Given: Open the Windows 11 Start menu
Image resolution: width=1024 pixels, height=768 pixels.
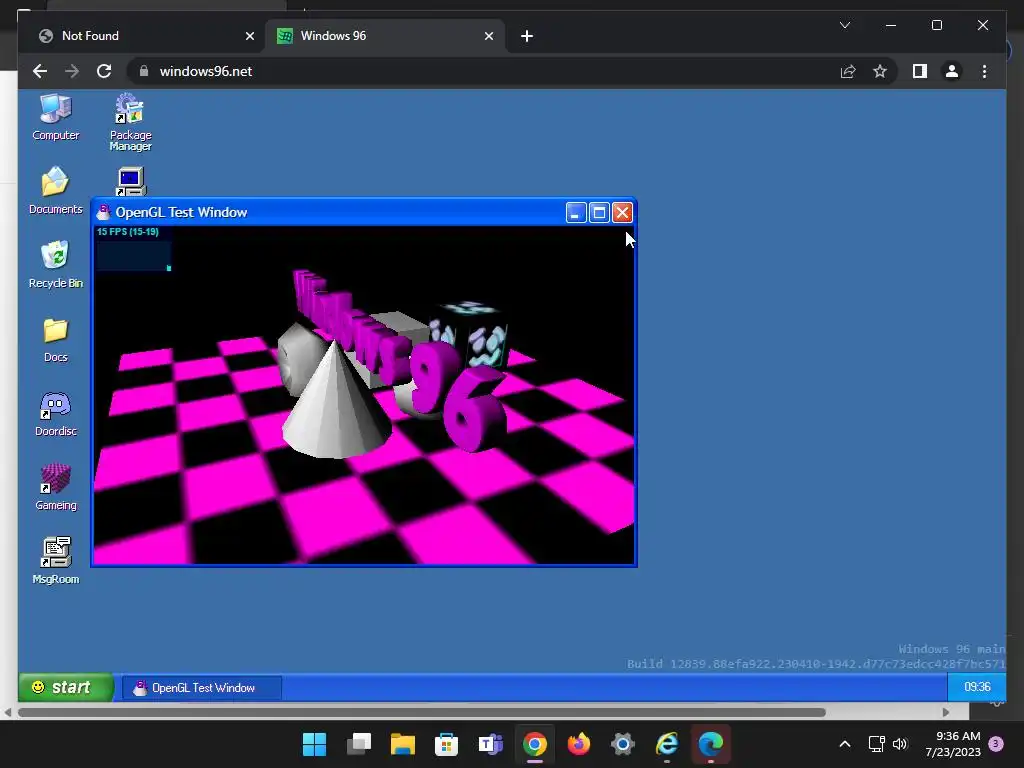Looking at the screenshot, I should point(314,744).
